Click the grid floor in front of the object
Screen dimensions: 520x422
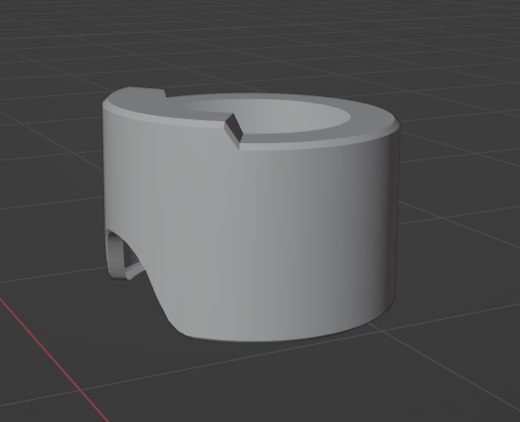(267, 383)
